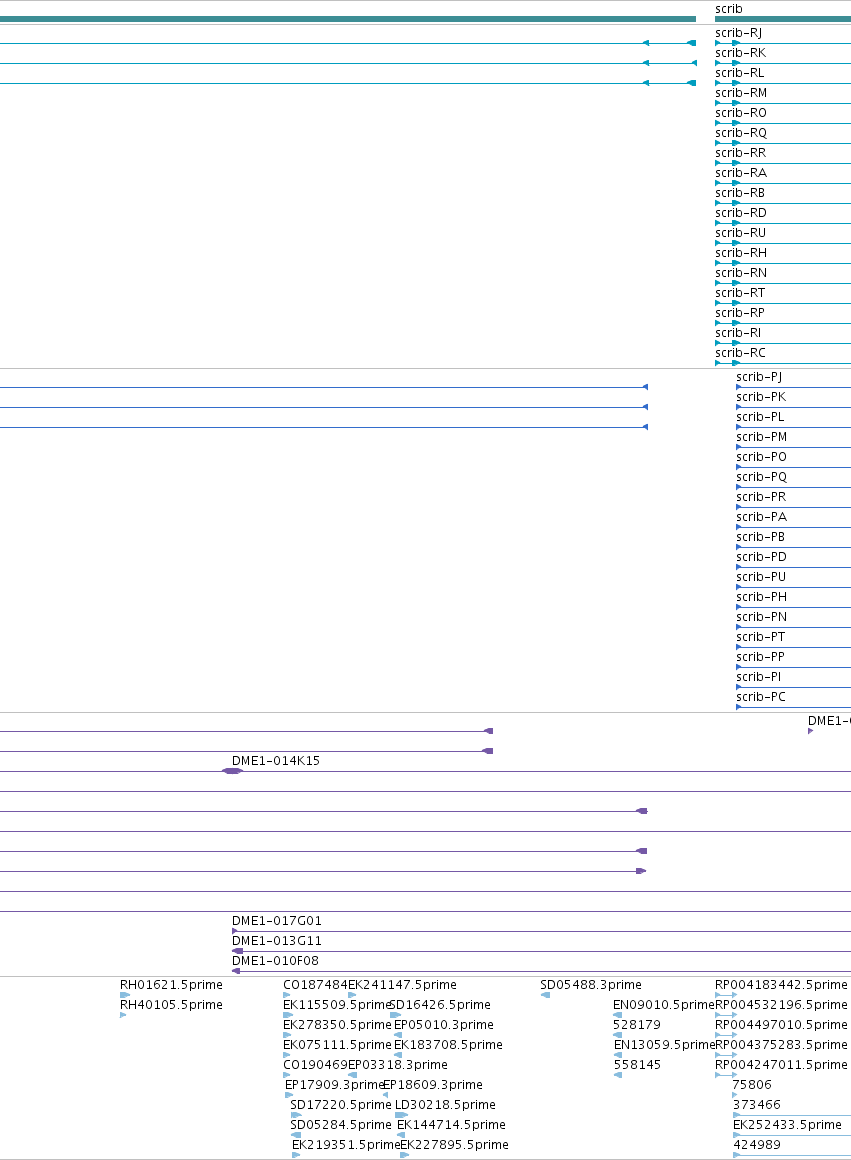The width and height of the screenshot is (851, 1160).
Task: Select the scrib-RI transcript label
Action: (738, 332)
